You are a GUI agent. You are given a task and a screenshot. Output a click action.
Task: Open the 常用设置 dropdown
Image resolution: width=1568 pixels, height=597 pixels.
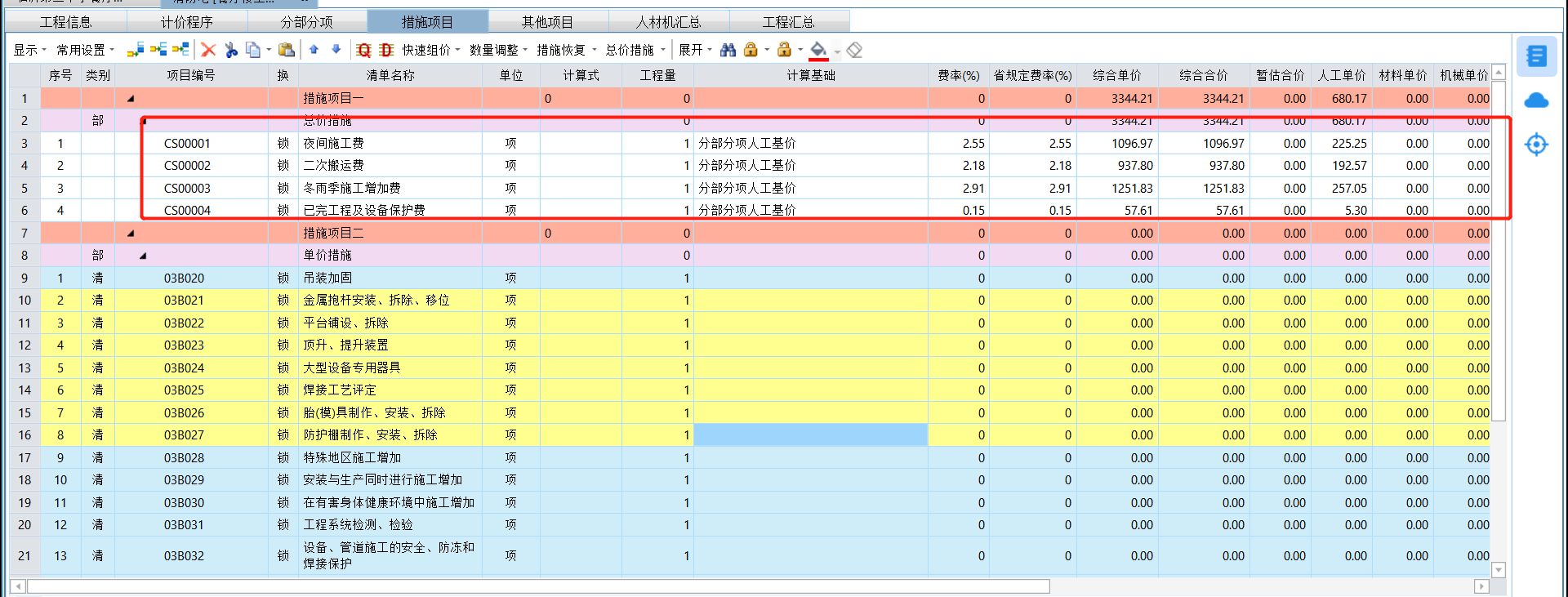coord(86,50)
